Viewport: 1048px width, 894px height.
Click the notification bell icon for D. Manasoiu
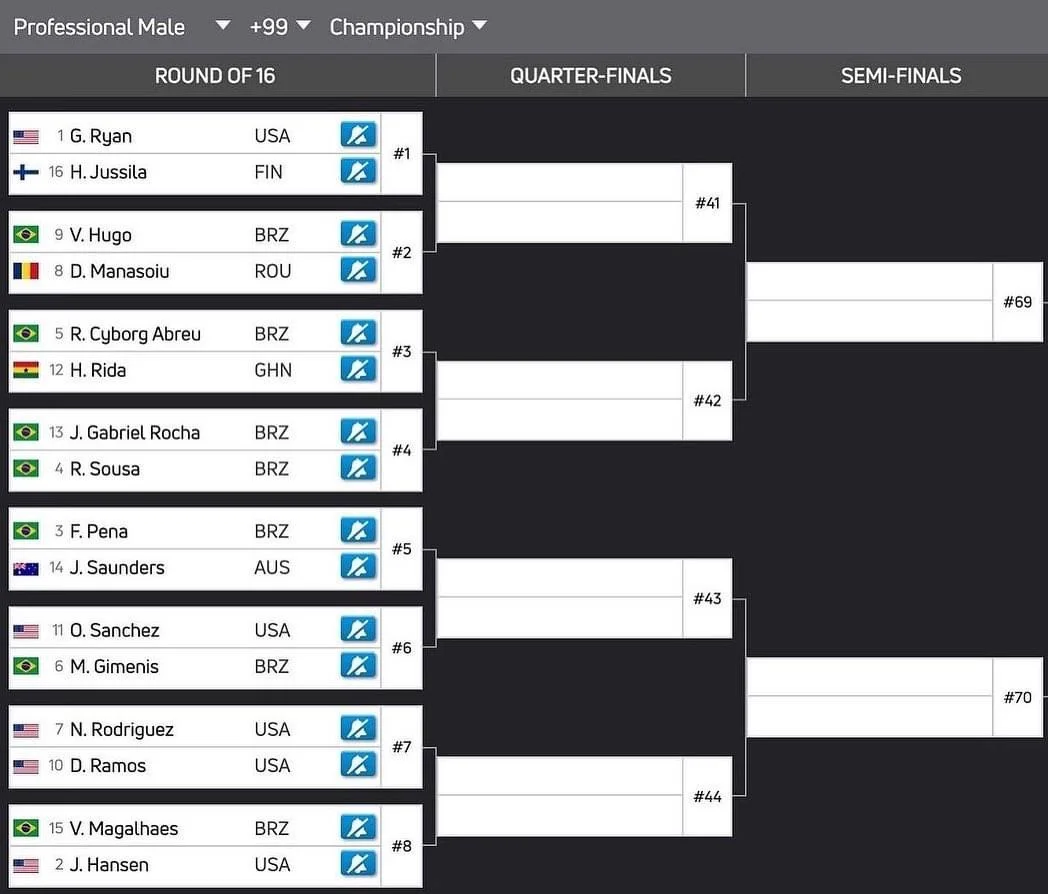pos(358,270)
